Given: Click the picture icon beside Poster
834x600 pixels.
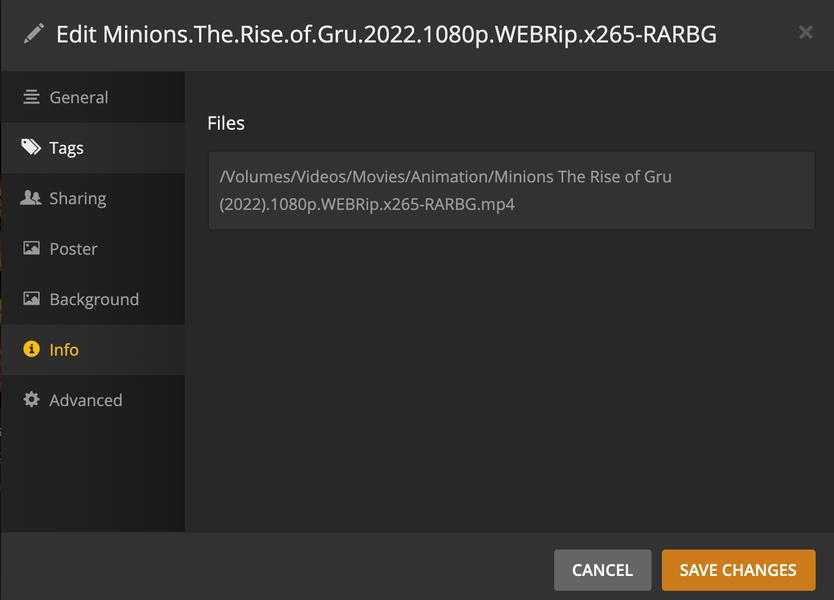Looking at the screenshot, I should (x=31, y=249).
